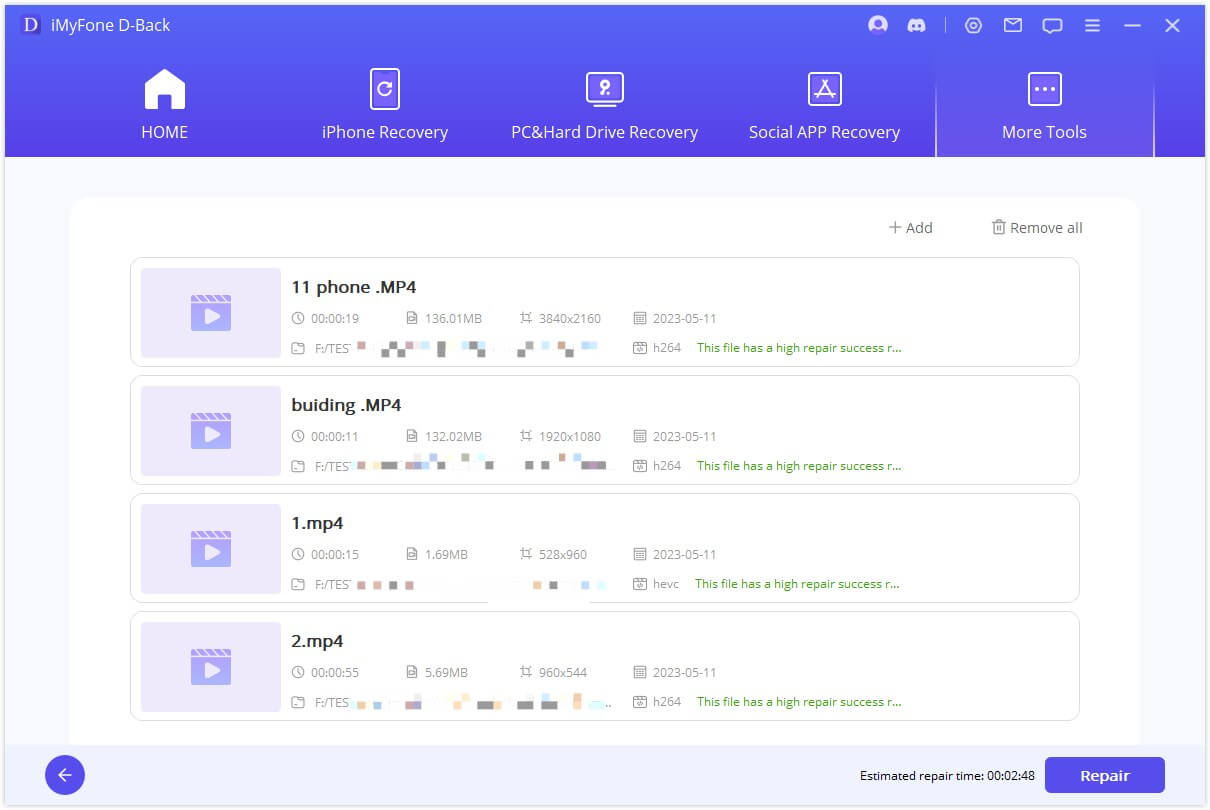1210x810 pixels.
Task: Click the repair success note for 11 phone .MP4
Action: click(799, 348)
